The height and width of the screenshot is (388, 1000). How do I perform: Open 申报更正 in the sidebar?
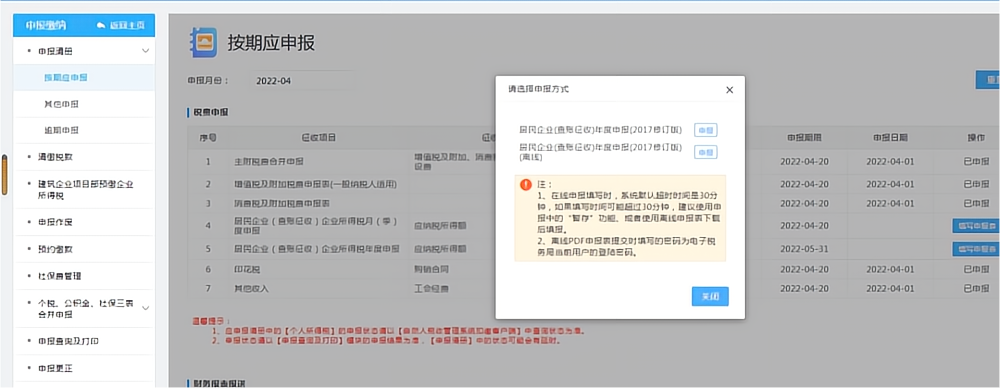(55, 368)
